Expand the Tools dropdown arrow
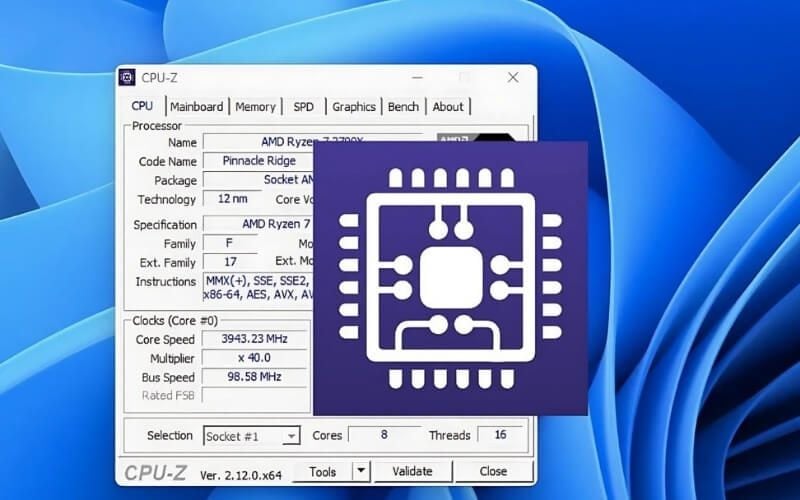The width and height of the screenshot is (800, 500). pyautogui.click(x=361, y=471)
